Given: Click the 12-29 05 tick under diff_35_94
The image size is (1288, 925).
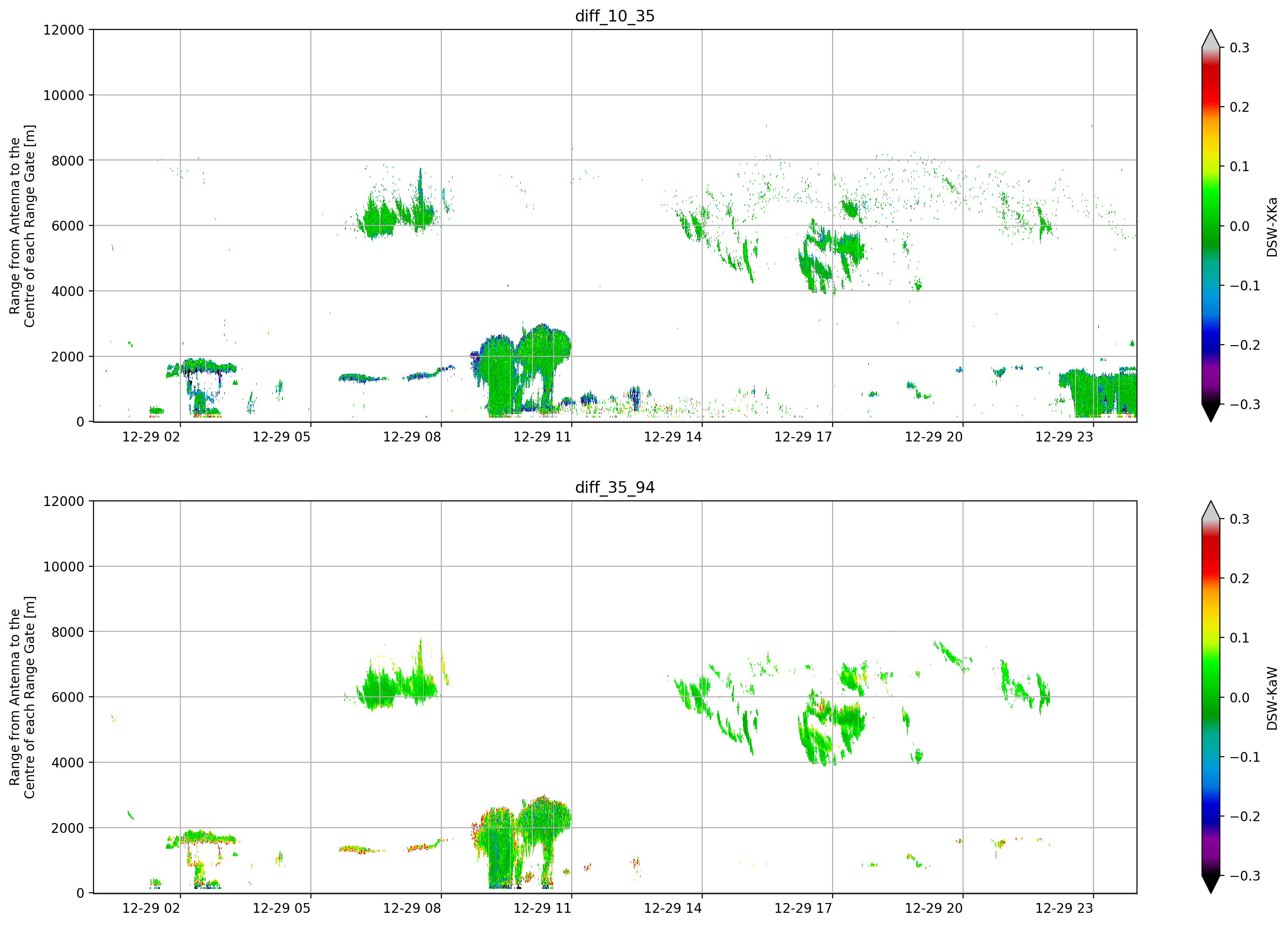Looking at the screenshot, I should pos(282,909).
